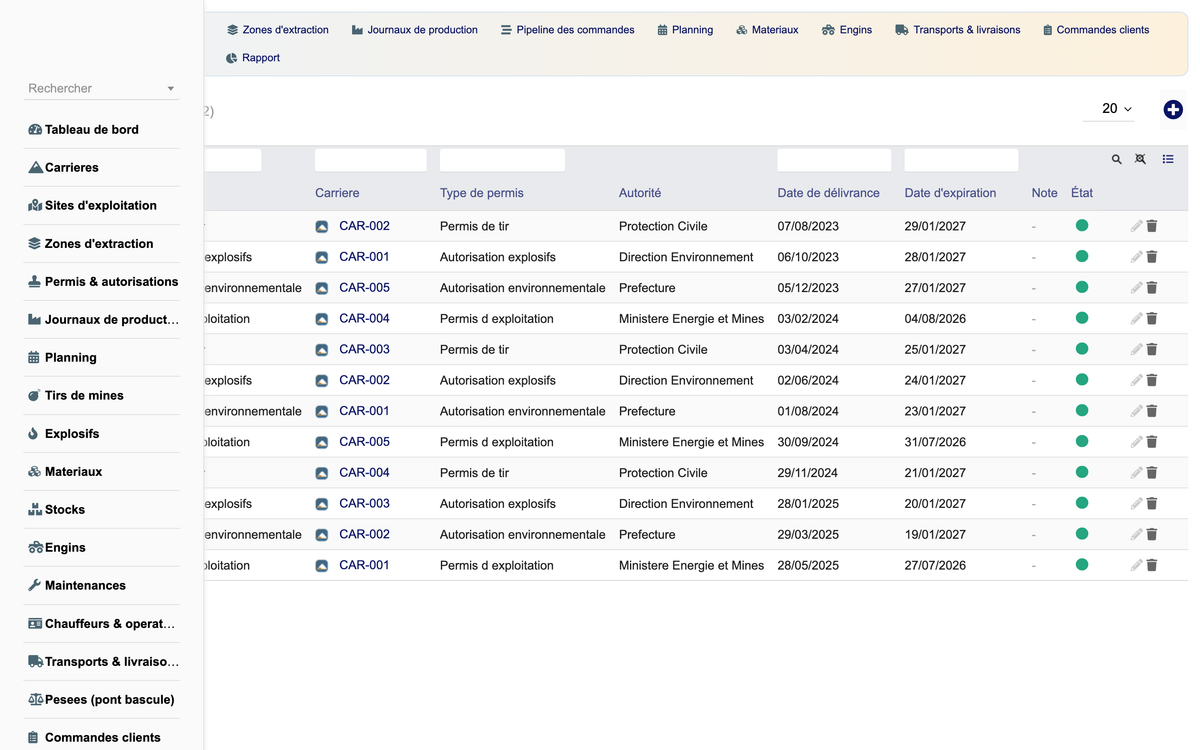Open CAR-005 link delivered 05/12/2023
The height and width of the screenshot is (750, 1200).
pos(364,288)
